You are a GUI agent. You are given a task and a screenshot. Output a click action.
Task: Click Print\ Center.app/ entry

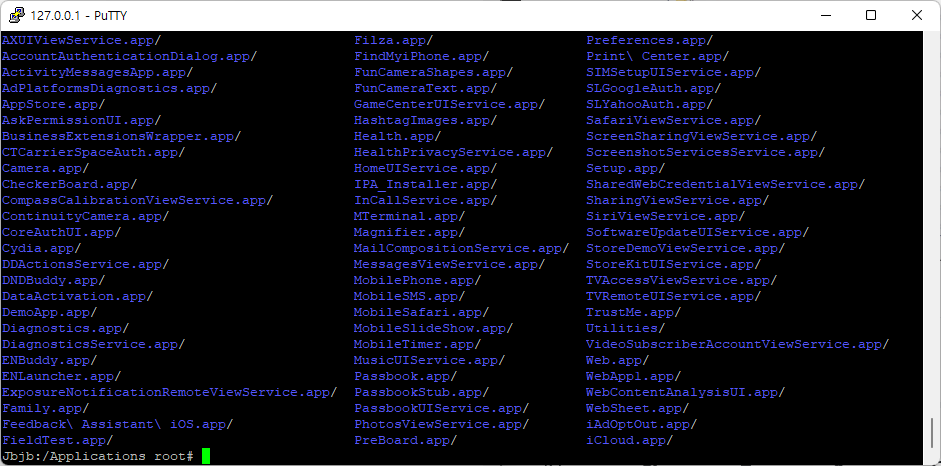coord(658,56)
